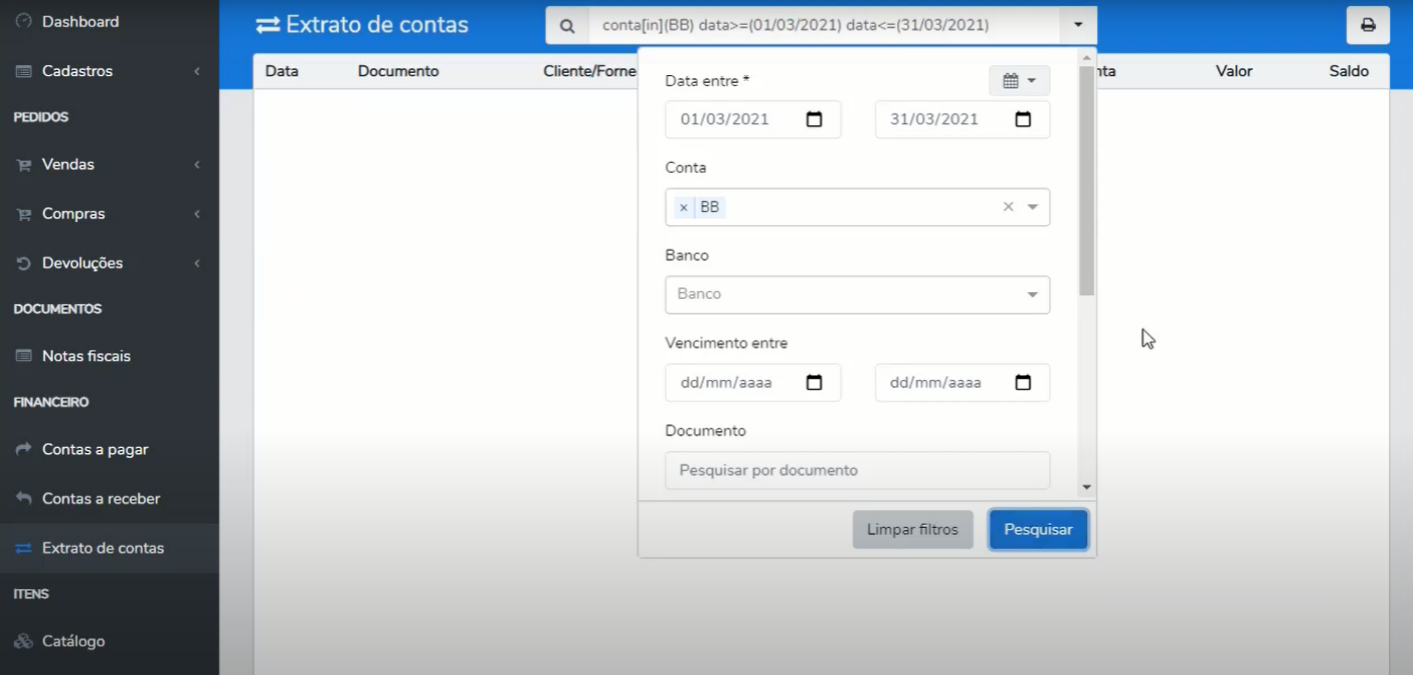Click the Contas a receber arrow icon
Viewport: 1413px width, 675px height.
coord(24,498)
